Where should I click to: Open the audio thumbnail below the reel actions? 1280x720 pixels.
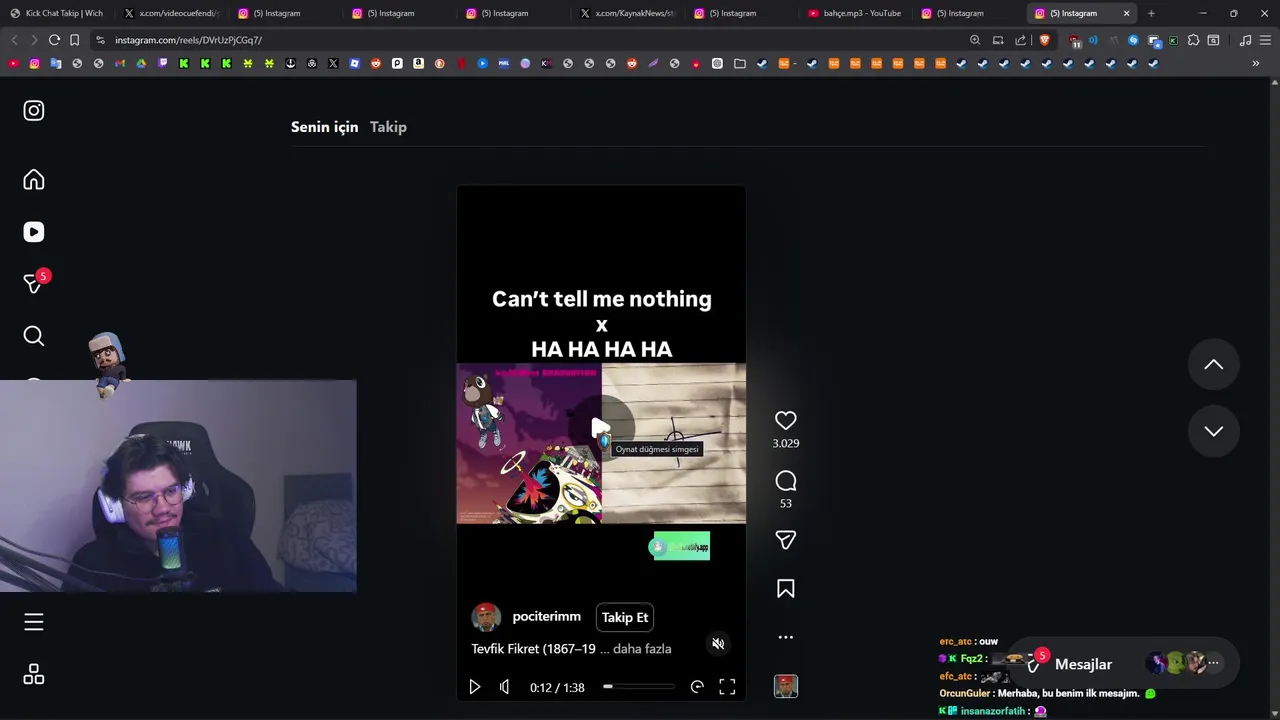[786, 686]
